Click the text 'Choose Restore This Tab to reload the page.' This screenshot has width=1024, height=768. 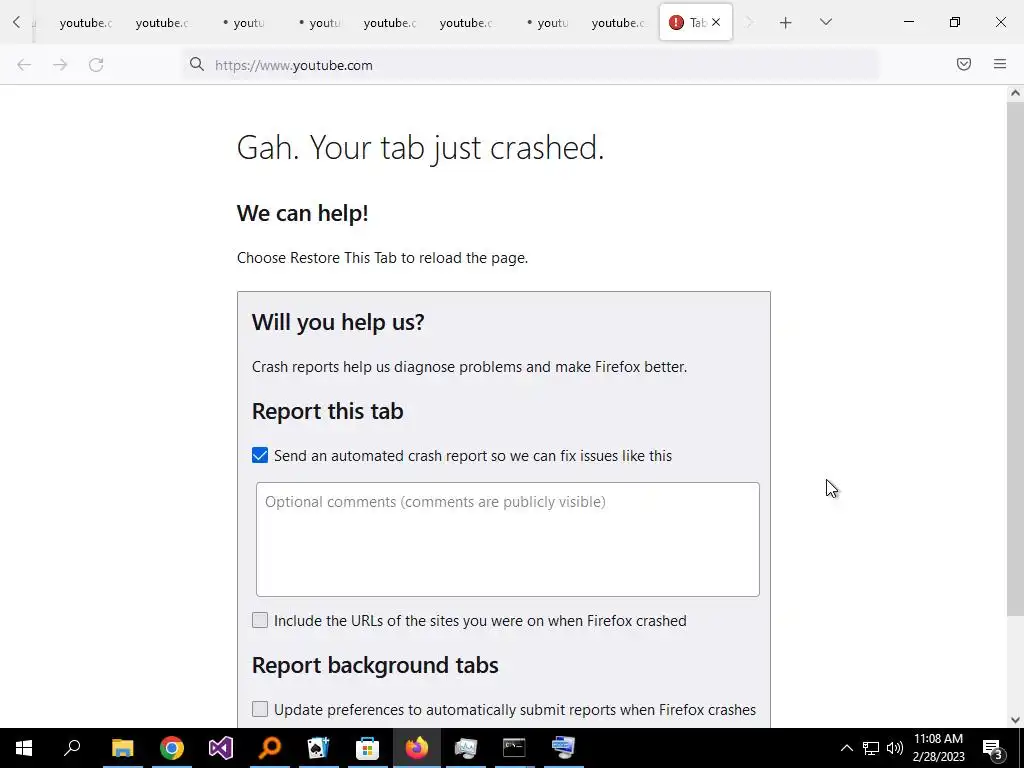coord(382,258)
